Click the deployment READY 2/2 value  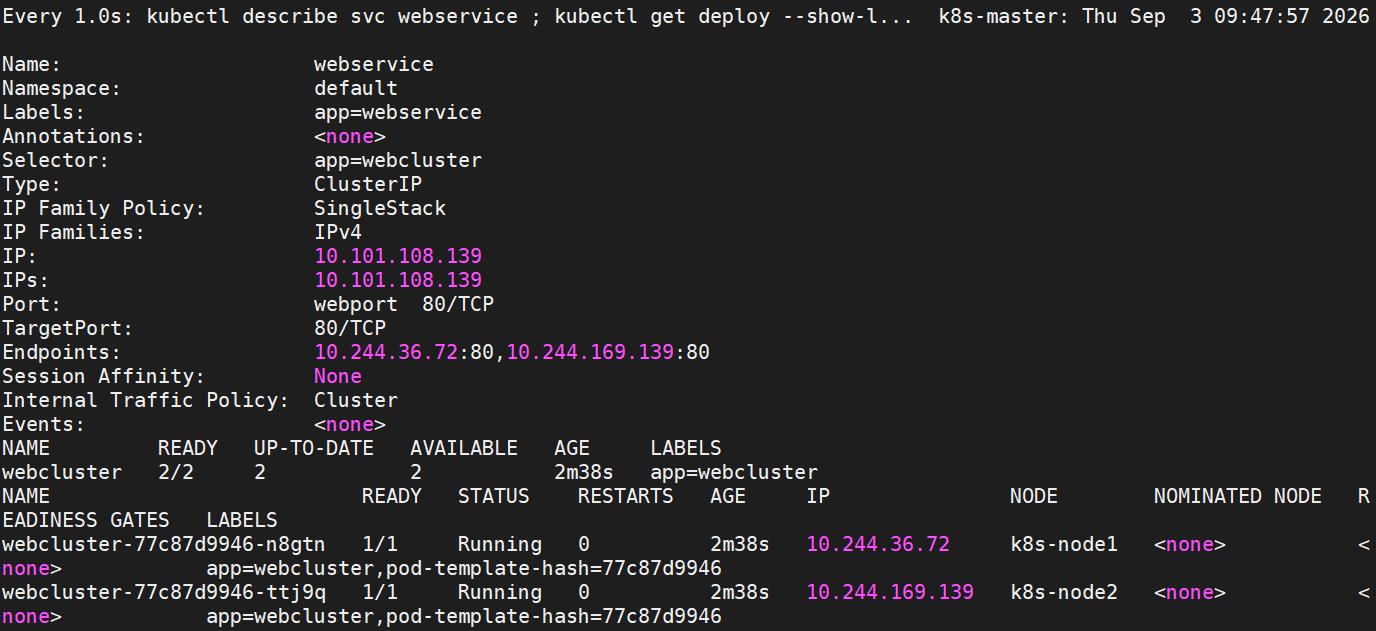pyautogui.click(x=176, y=472)
